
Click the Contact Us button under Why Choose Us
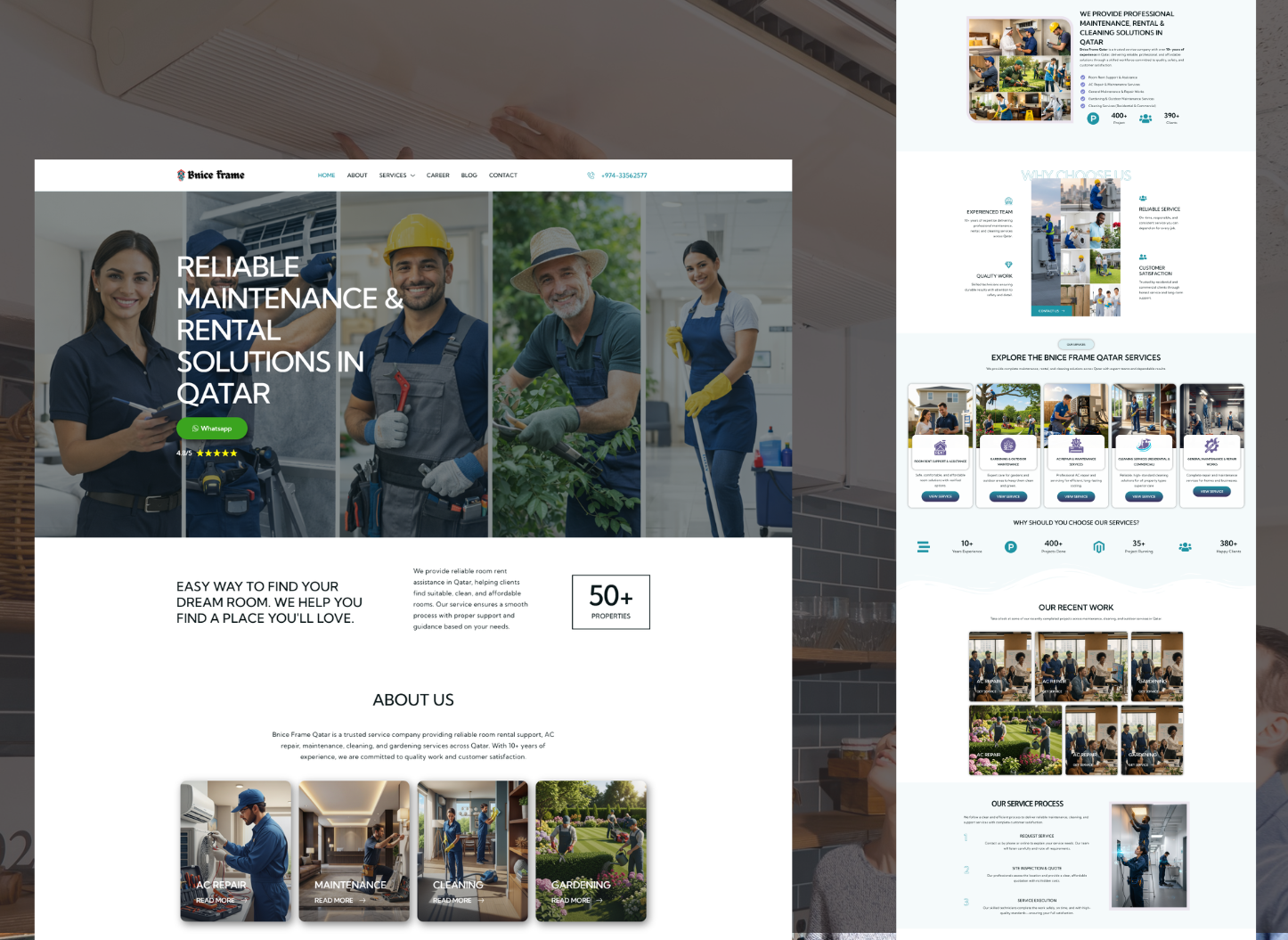coord(1051,311)
